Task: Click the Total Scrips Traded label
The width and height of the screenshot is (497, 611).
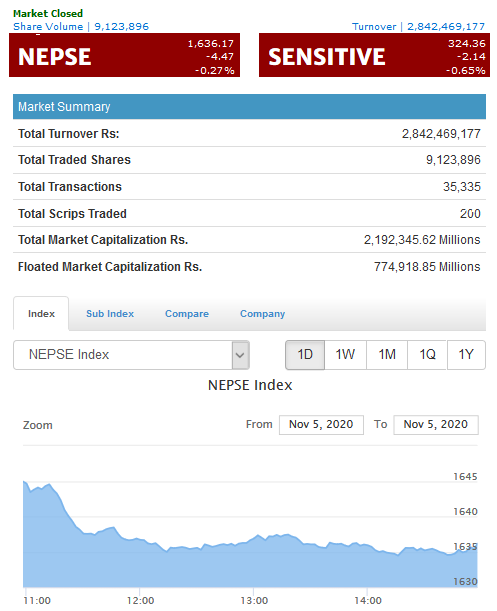Action: 72,214
